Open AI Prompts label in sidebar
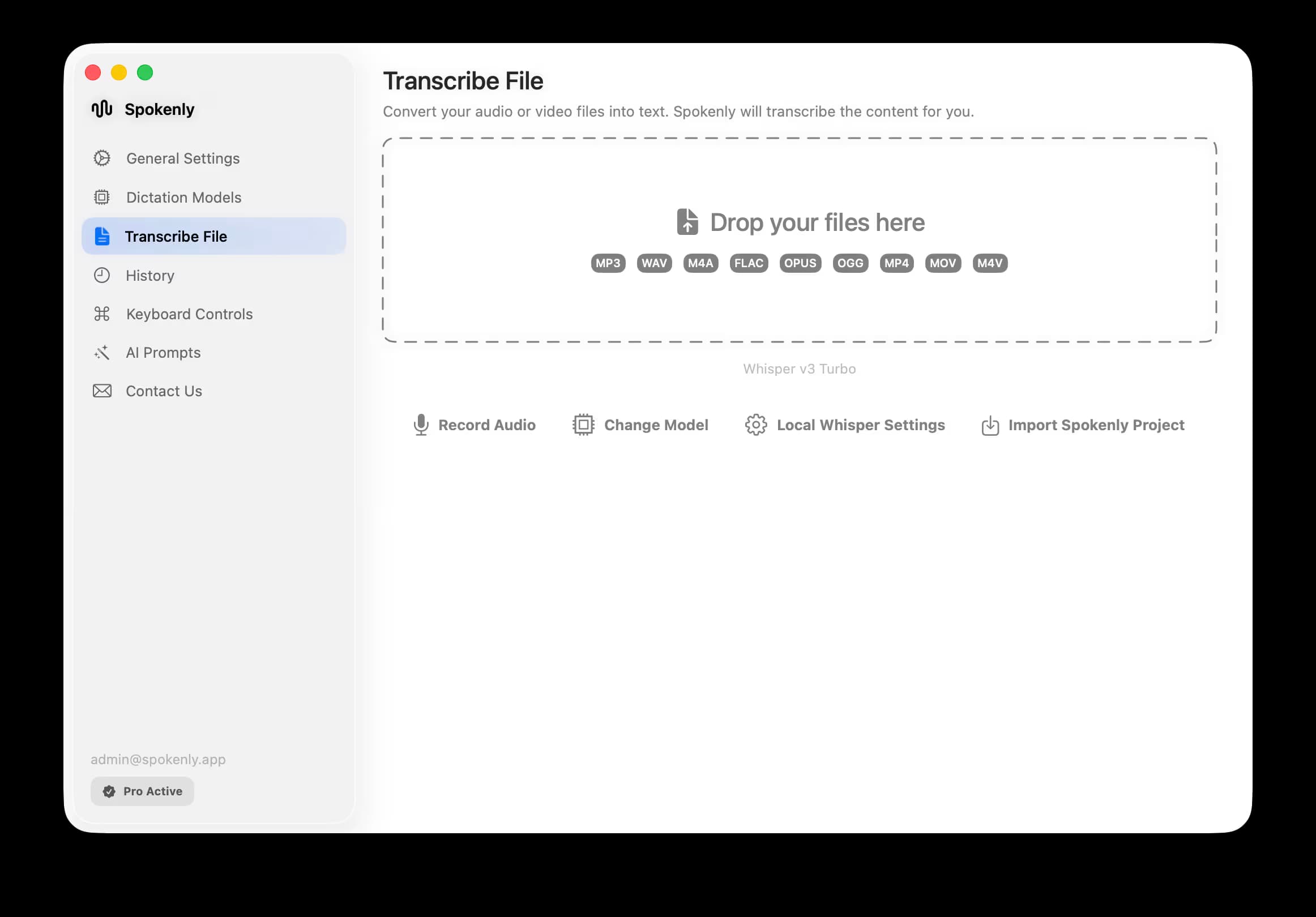Image resolution: width=1316 pixels, height=917 pixels. click(x=163, y=353)
